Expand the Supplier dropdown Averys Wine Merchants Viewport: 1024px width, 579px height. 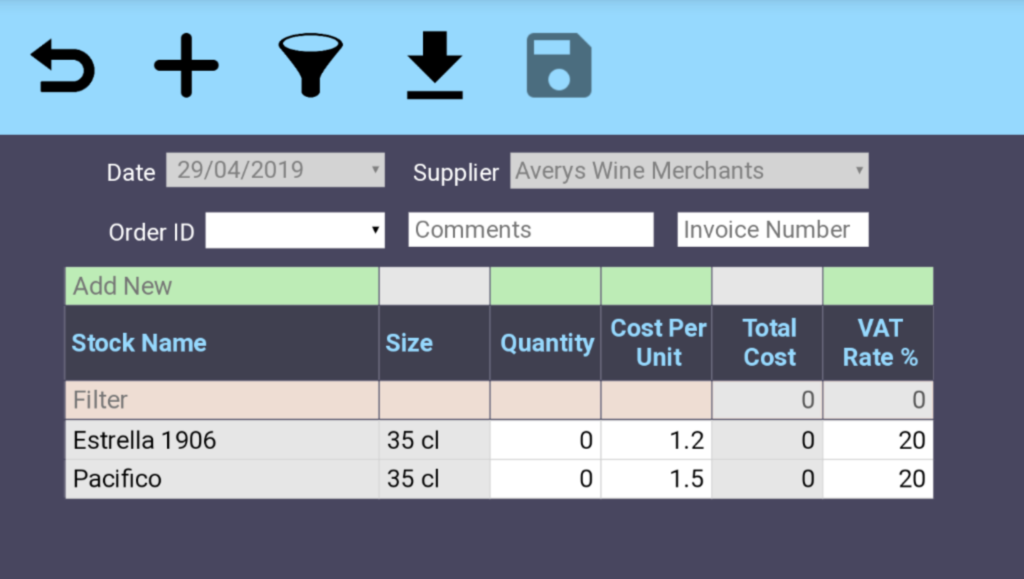689,170
